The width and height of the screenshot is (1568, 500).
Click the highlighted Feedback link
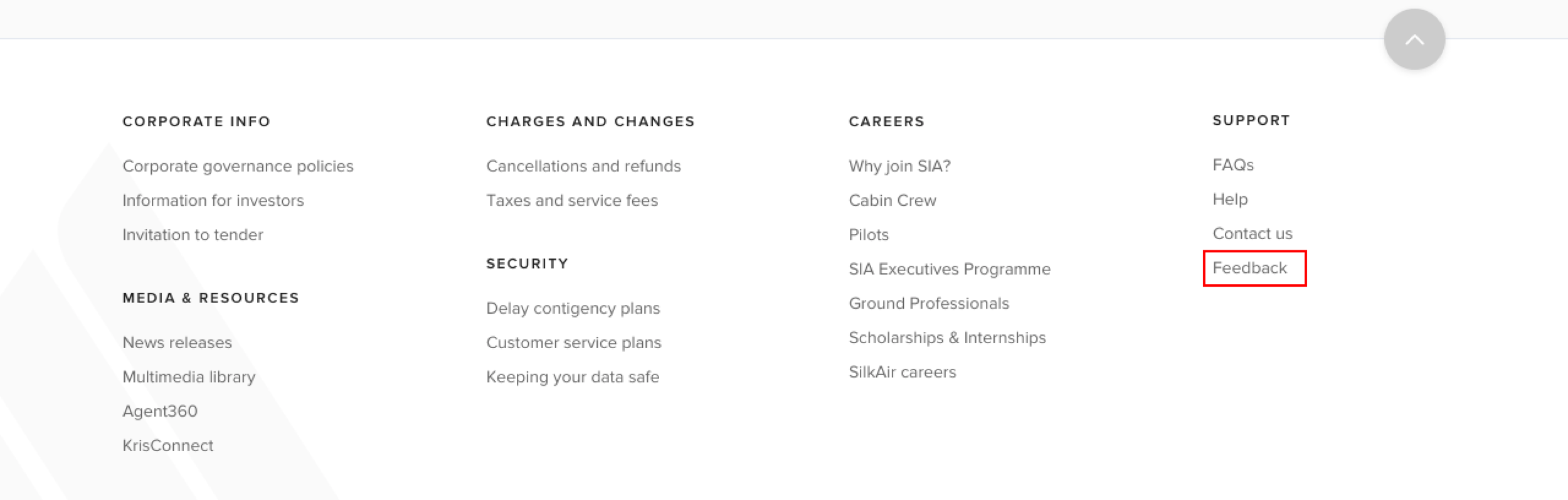coord(1249,268)
